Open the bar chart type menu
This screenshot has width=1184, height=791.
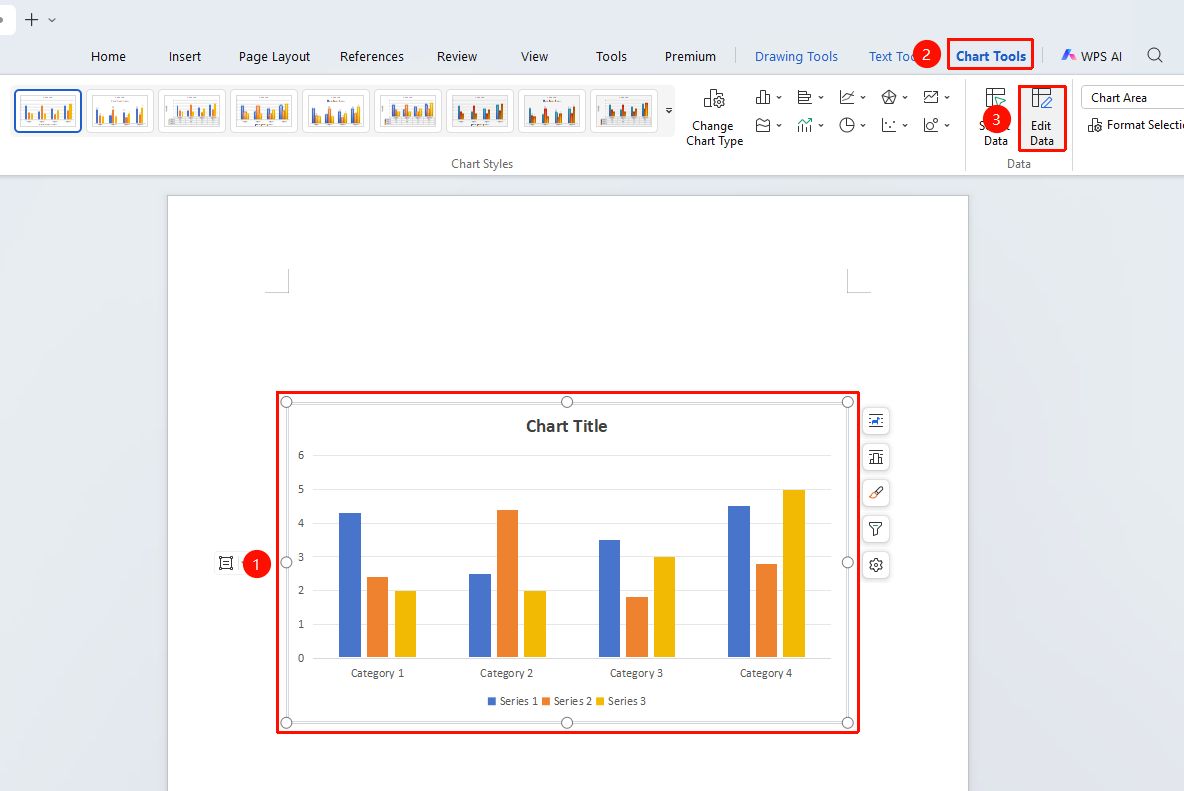coord(809,97)
